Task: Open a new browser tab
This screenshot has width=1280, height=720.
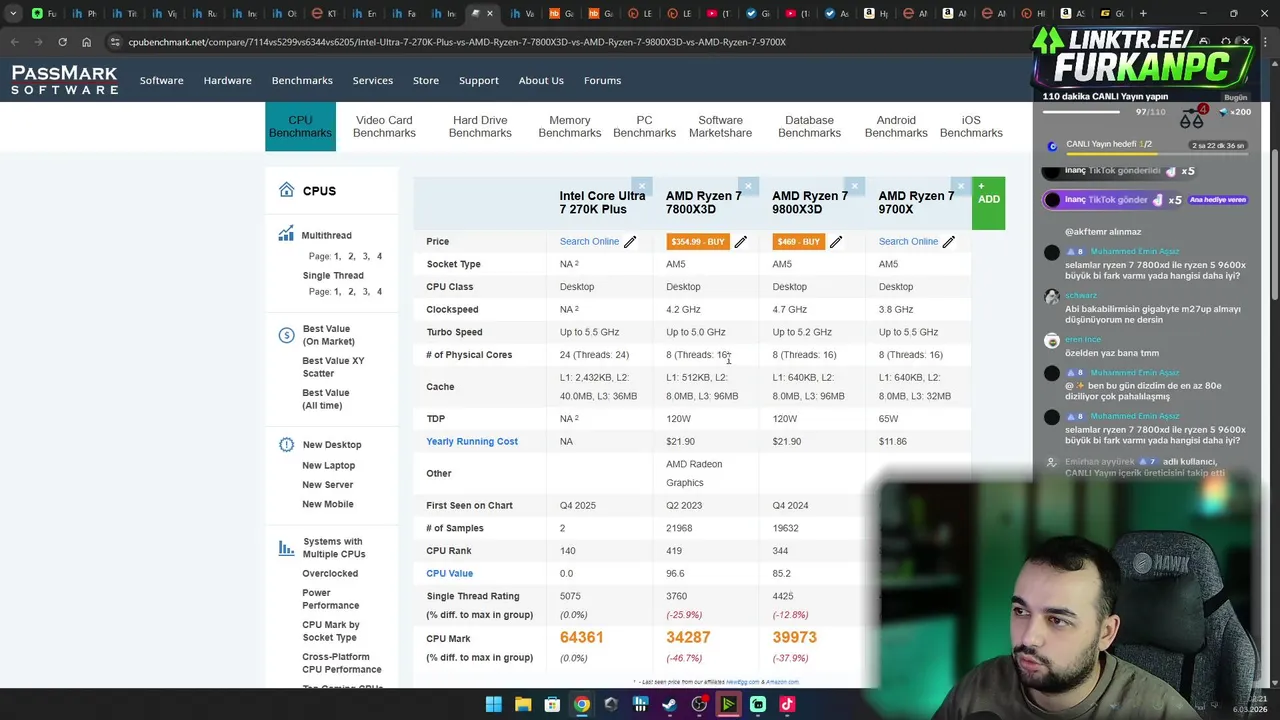Action: 1144,13
